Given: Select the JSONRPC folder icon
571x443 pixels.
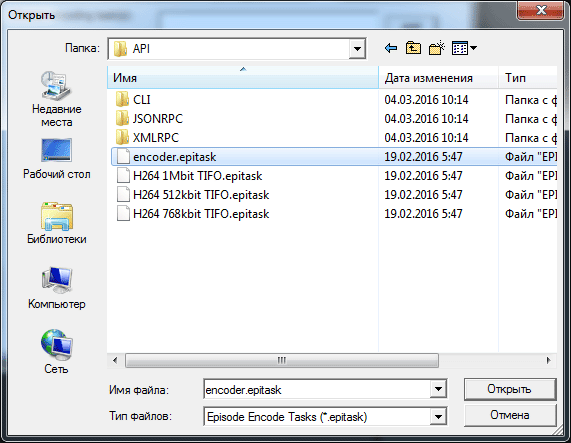Looking at the screenshot, I should click(x=122, y=118).
